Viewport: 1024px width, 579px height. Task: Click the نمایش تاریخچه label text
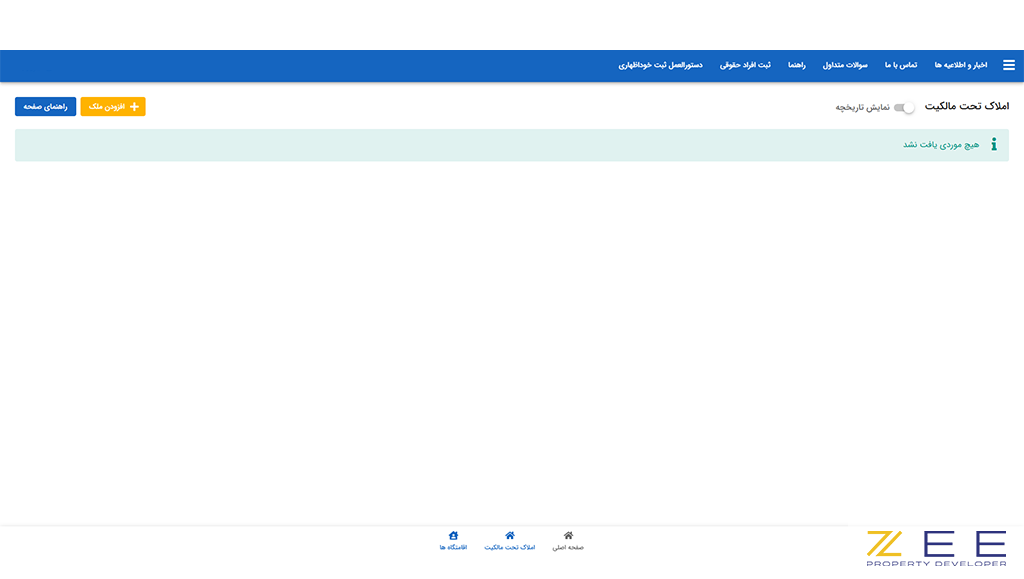(862, 107)
